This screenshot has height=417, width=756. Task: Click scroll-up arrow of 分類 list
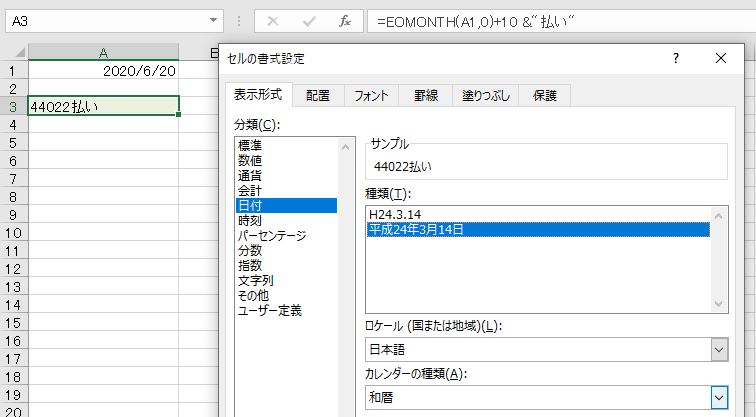(x=345, y=147)
